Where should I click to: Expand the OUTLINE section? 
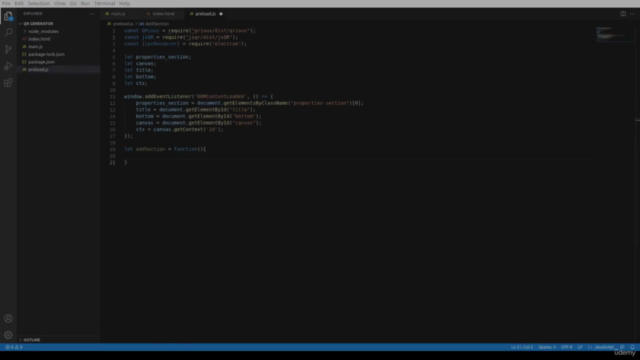[31, 340]
